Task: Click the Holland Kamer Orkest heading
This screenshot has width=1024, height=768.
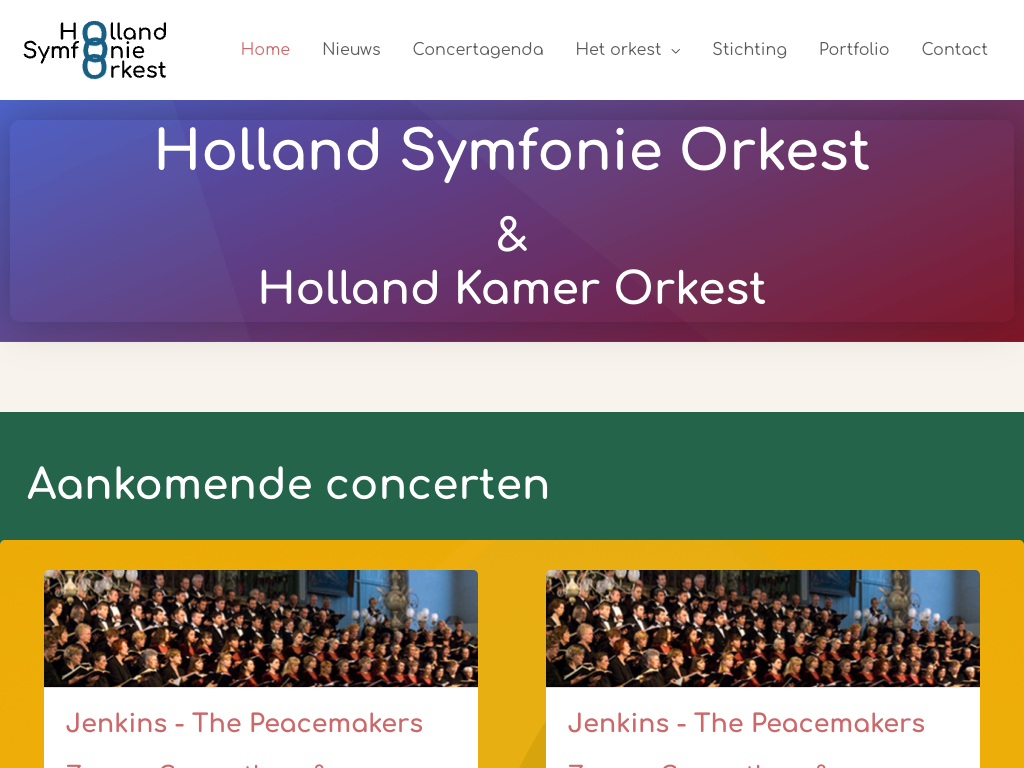Action: click(512, 288)
